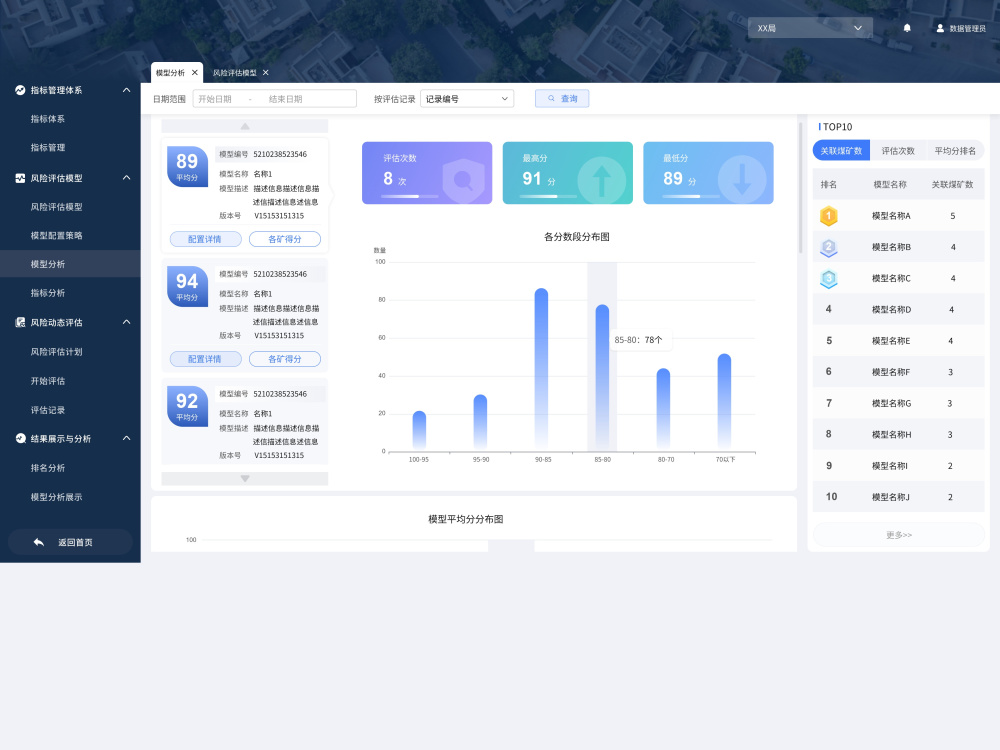Click the silver rank 2 medal icon
Screen dimensions: 1000x750
coord(828,247)
